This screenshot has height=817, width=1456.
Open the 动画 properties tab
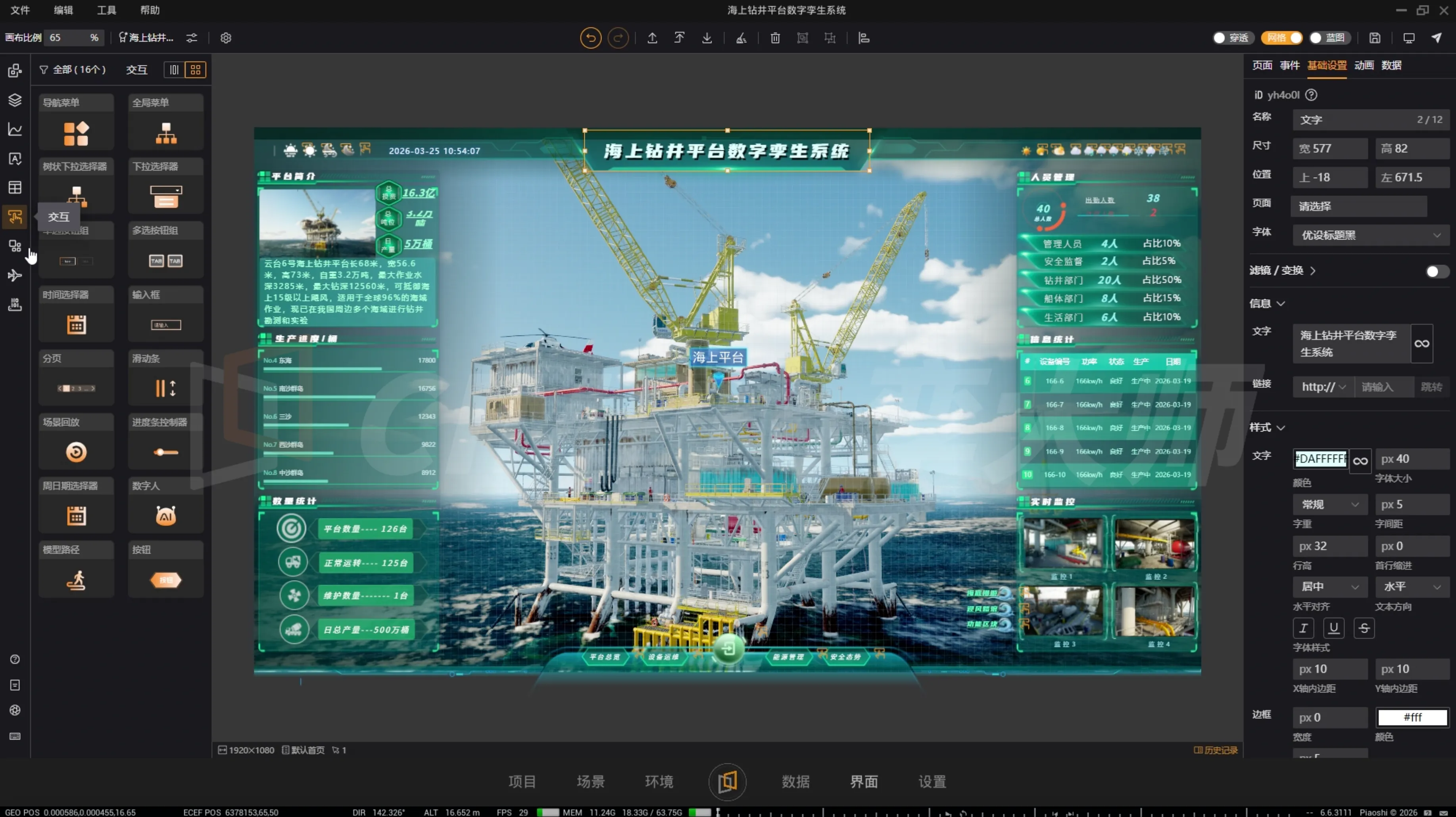[1363, 65]
